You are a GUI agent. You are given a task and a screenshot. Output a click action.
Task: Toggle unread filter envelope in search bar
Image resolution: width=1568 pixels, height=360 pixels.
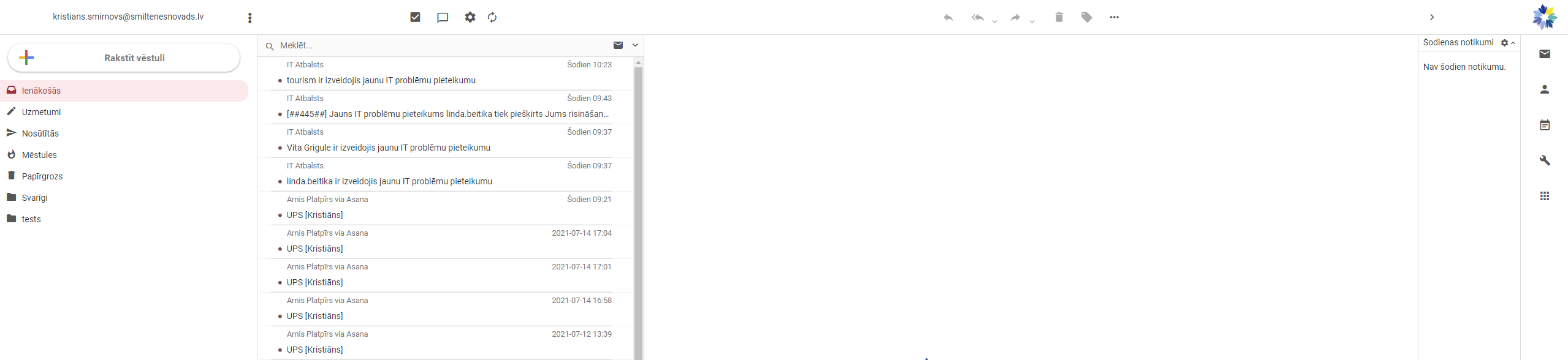coord(618,45)
